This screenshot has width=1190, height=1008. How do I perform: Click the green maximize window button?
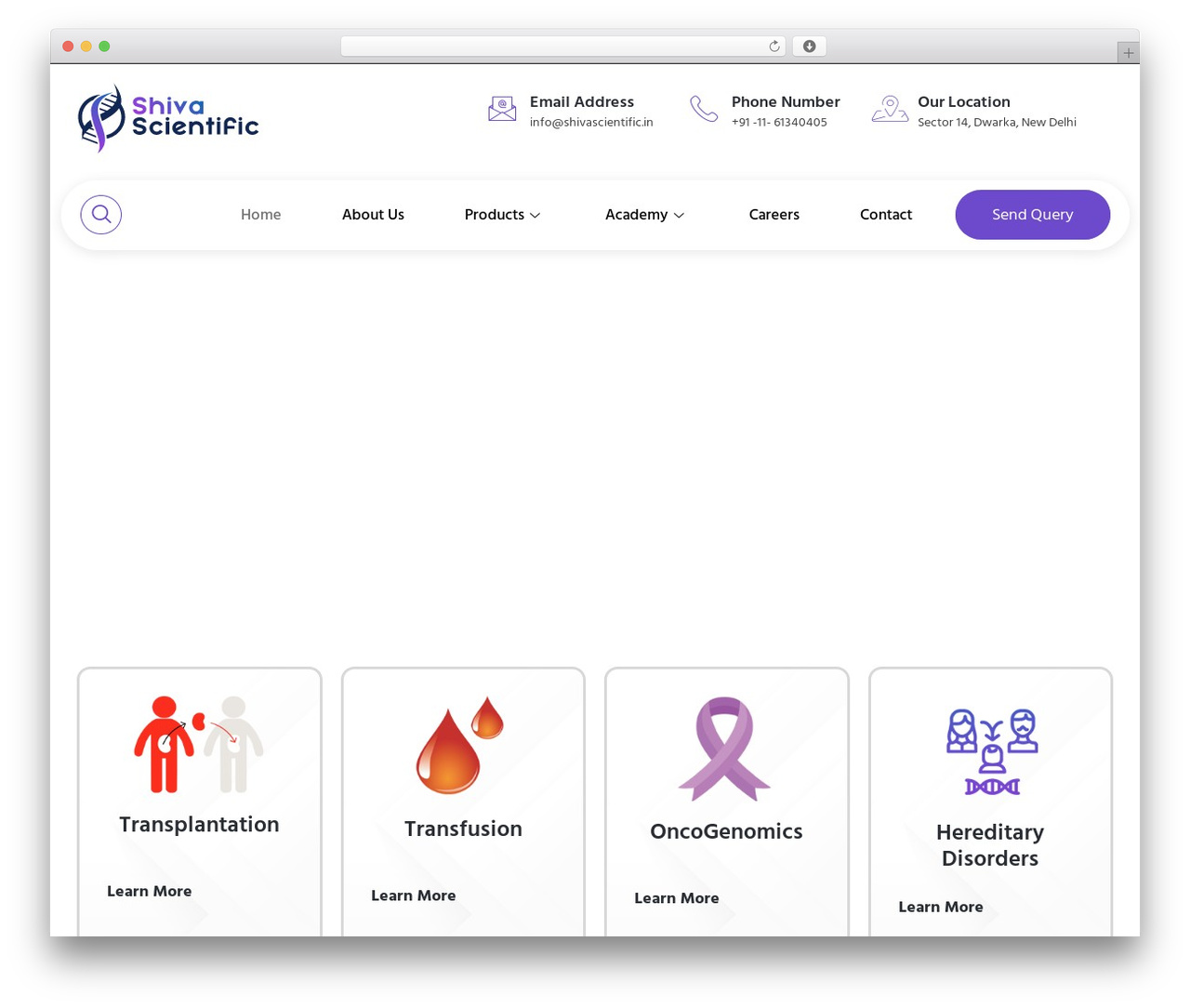tap(104, 46)
